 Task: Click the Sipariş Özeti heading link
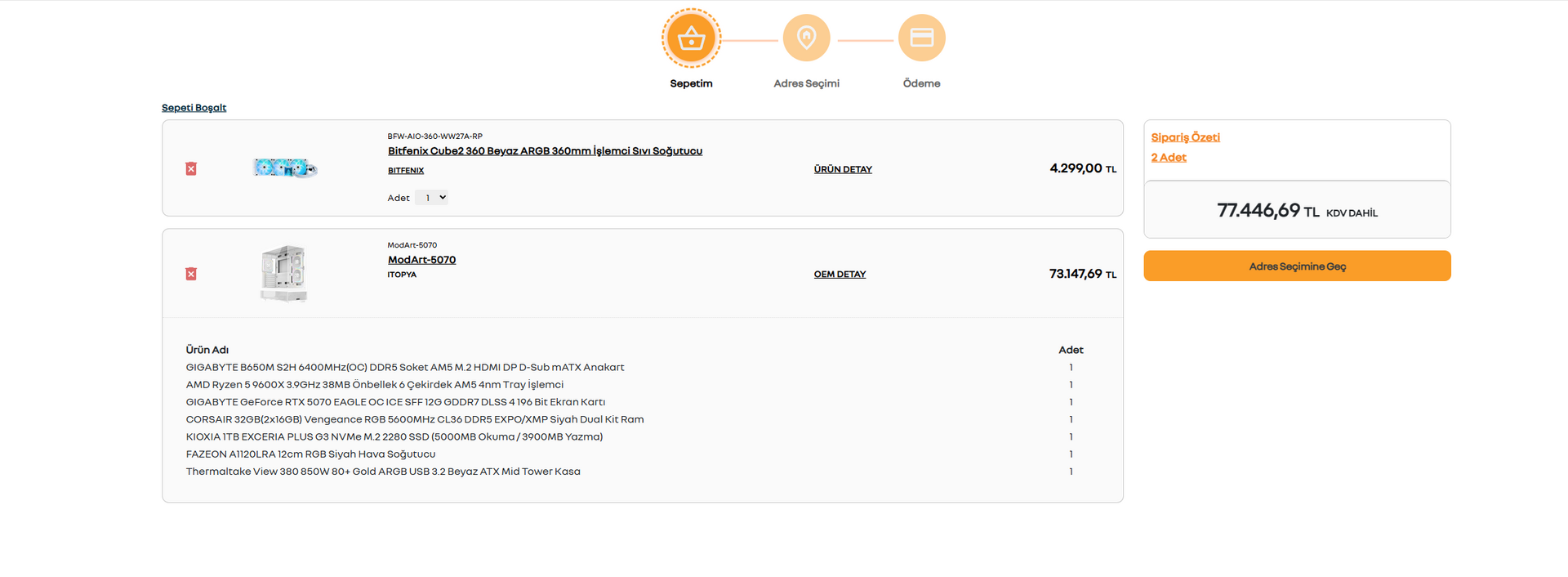click(1185, 137)
